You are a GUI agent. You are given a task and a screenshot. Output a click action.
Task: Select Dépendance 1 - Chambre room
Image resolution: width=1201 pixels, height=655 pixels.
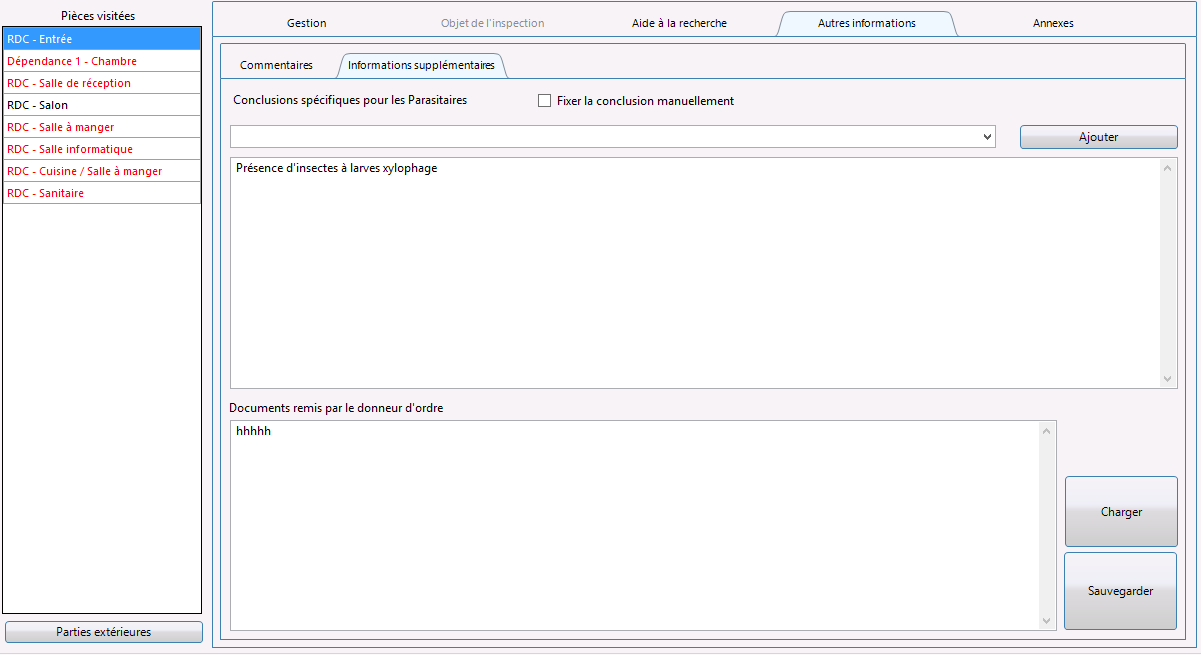click(x=102, y=61)
